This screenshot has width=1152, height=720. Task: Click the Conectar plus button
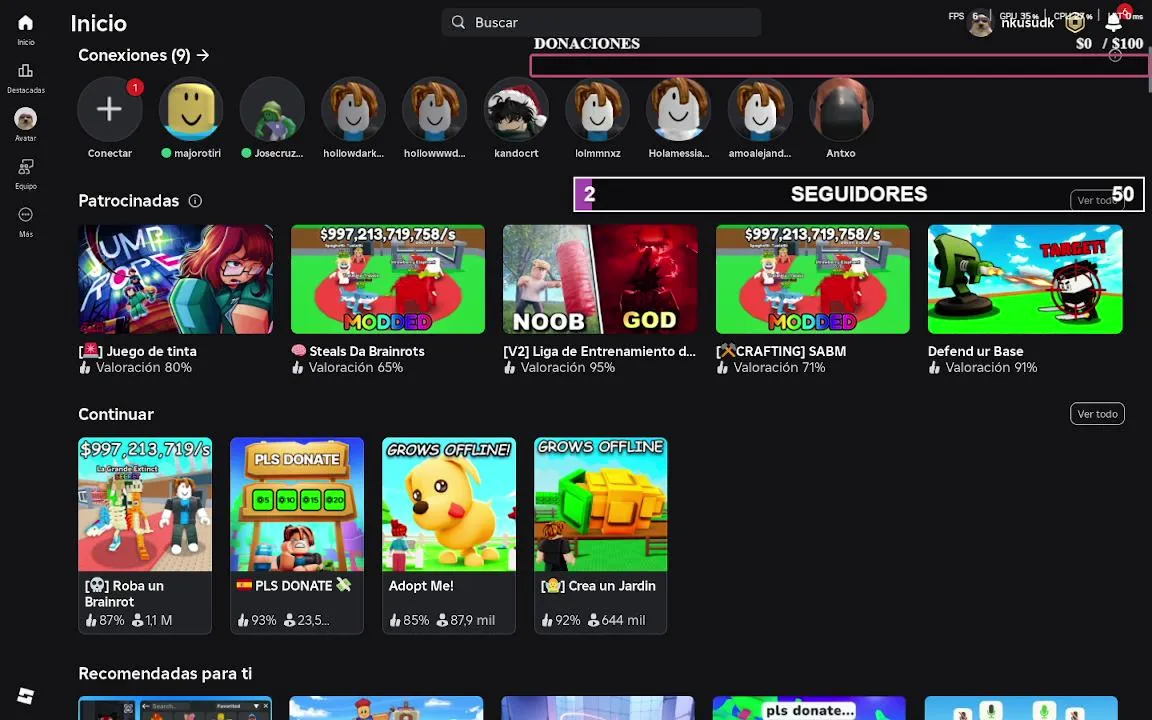tap(109, 109)
